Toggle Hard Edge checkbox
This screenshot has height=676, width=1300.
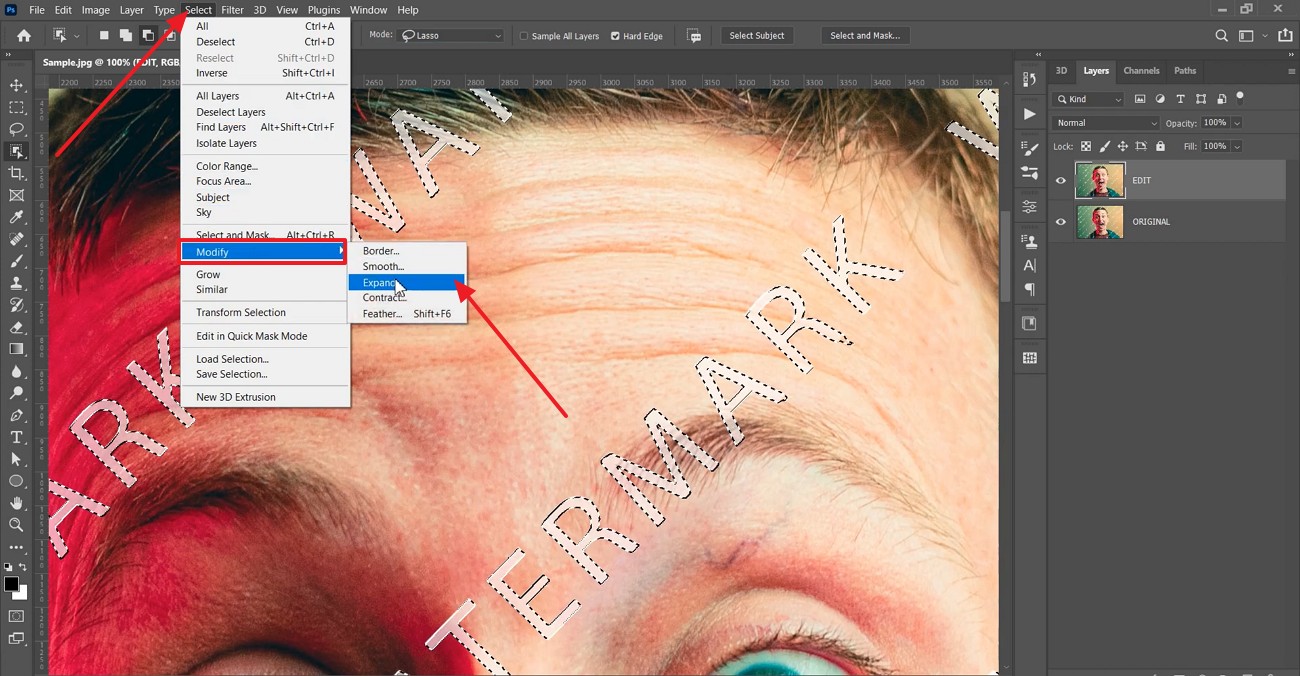coord(615,36)
